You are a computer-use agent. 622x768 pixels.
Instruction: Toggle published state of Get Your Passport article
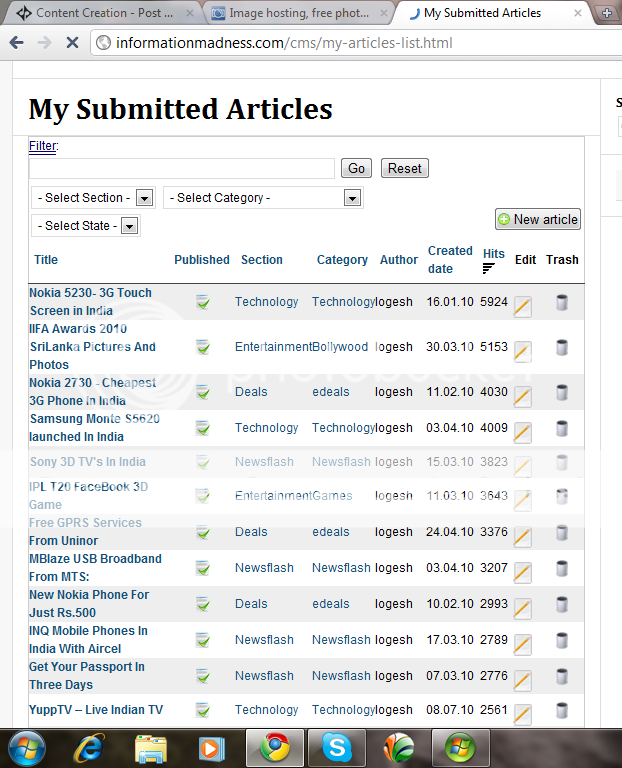[x=203, y=676]
